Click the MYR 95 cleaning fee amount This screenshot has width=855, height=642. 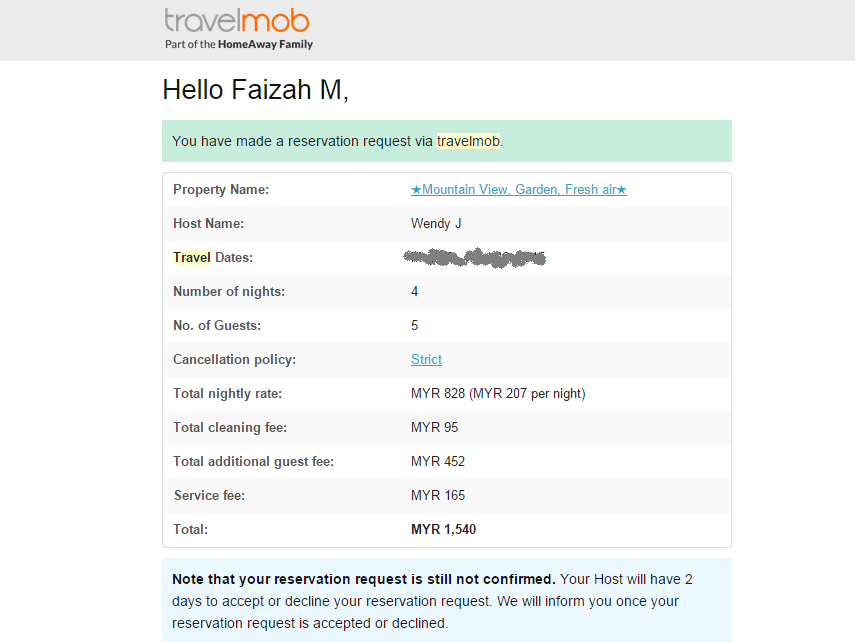434,428
